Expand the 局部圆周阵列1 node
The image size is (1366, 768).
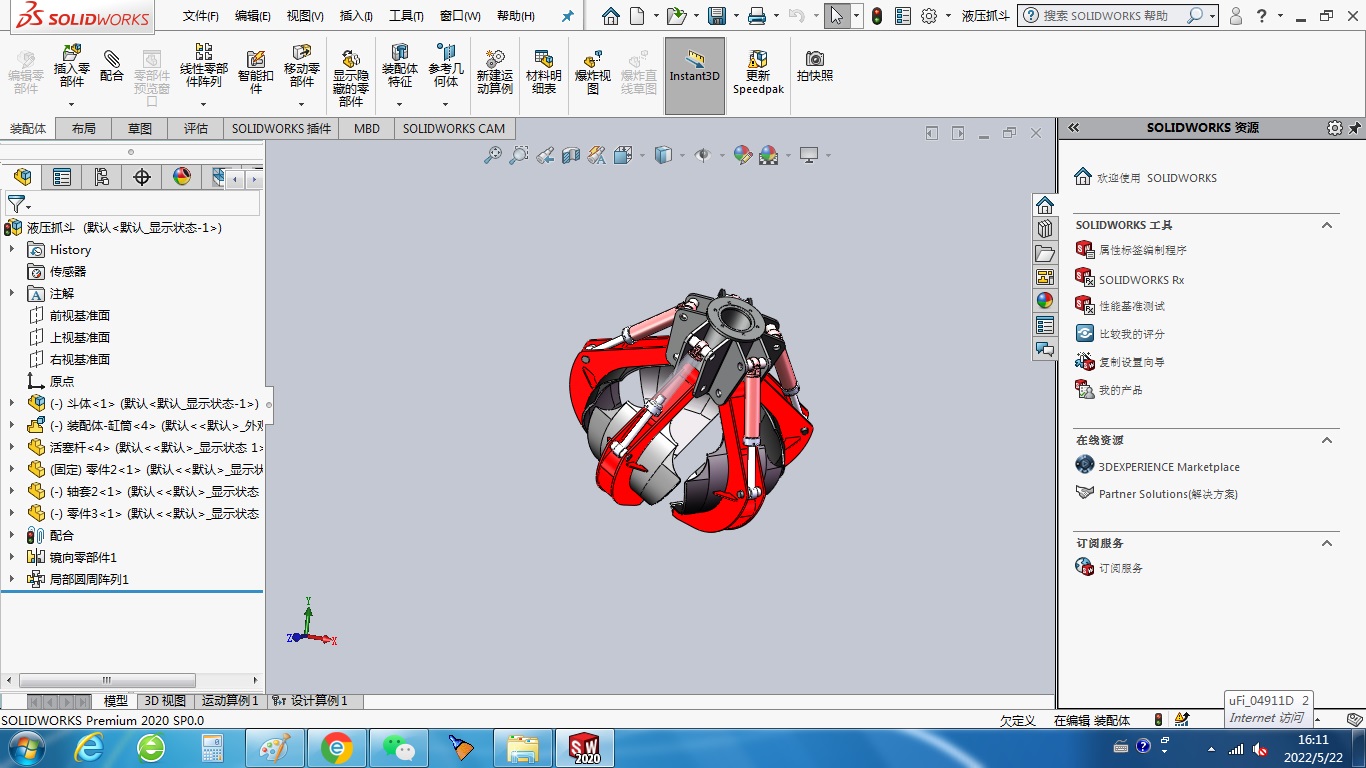click(12, 579)
